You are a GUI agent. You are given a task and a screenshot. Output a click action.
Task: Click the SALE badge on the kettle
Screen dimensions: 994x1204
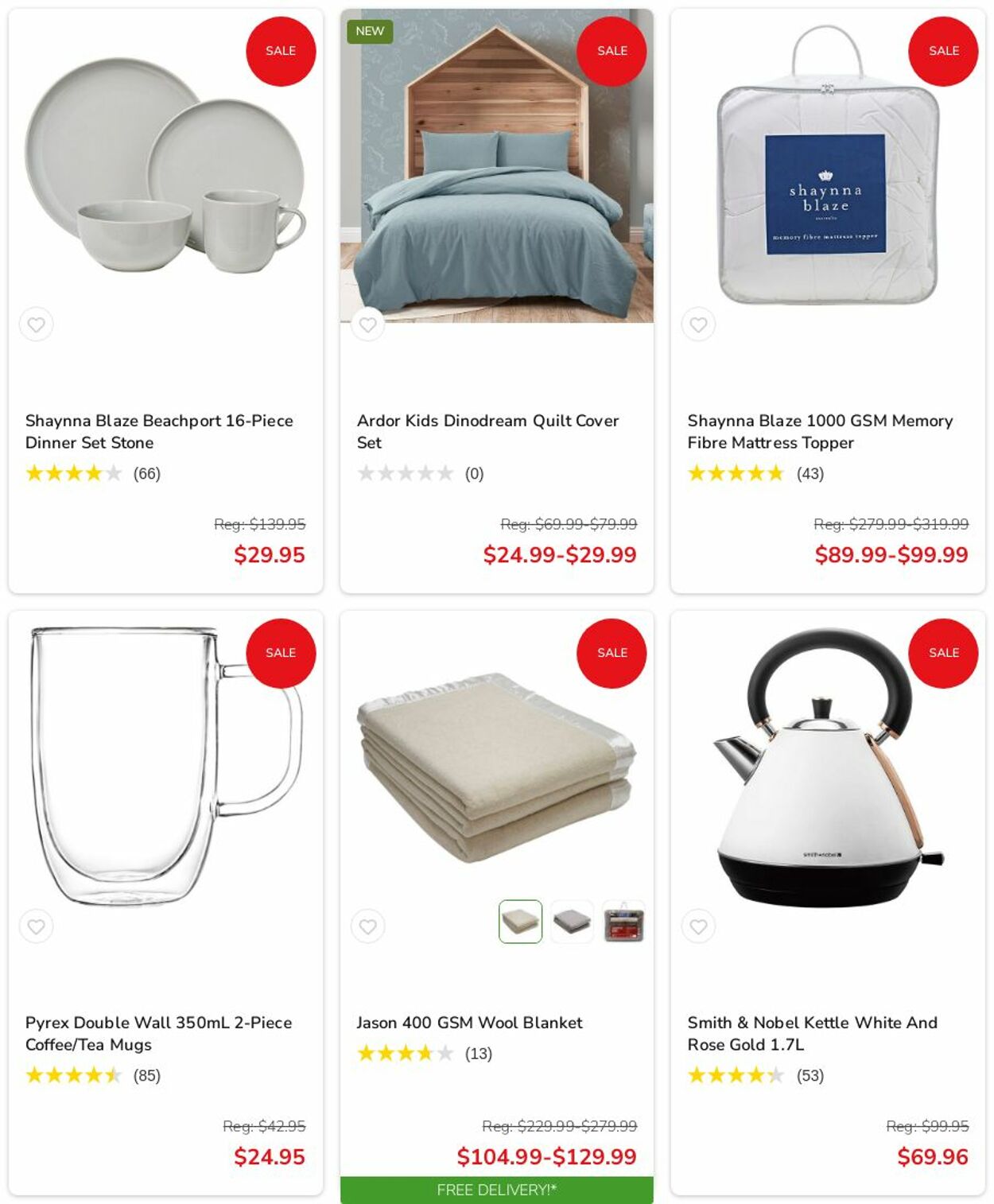(943, 653)
